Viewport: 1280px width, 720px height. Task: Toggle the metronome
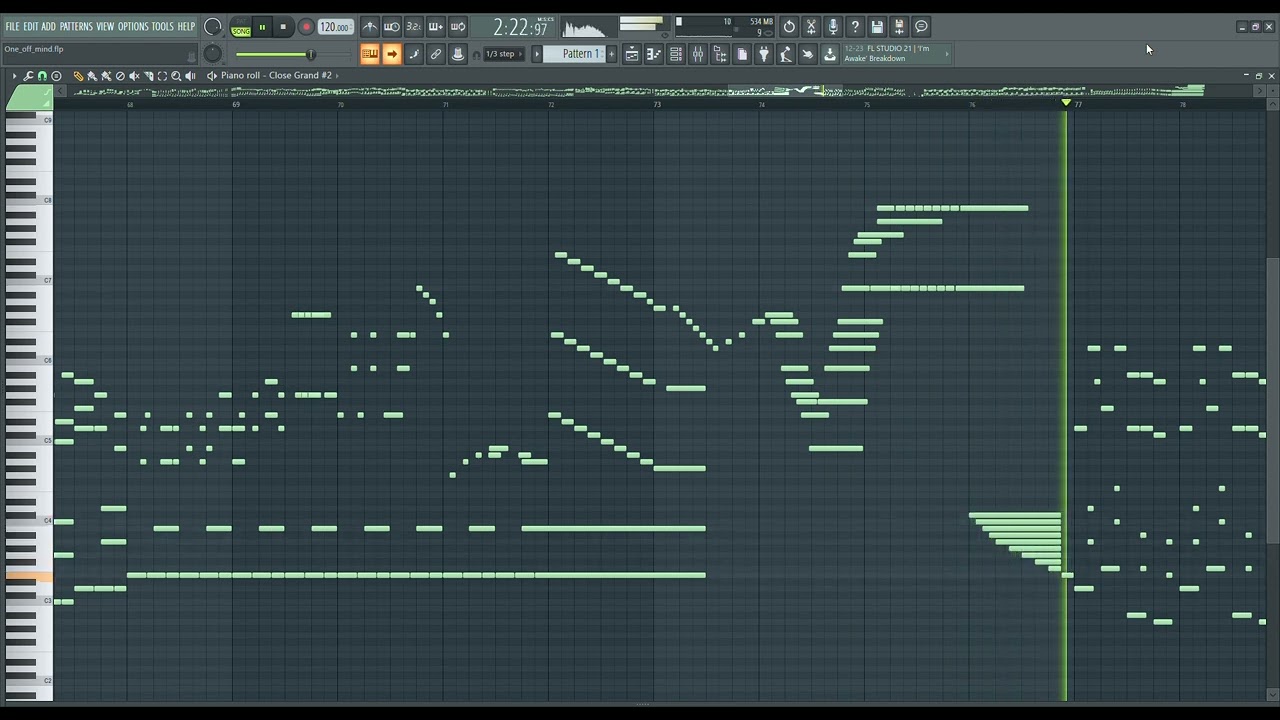pyautogui.click(x=370, y=27)
